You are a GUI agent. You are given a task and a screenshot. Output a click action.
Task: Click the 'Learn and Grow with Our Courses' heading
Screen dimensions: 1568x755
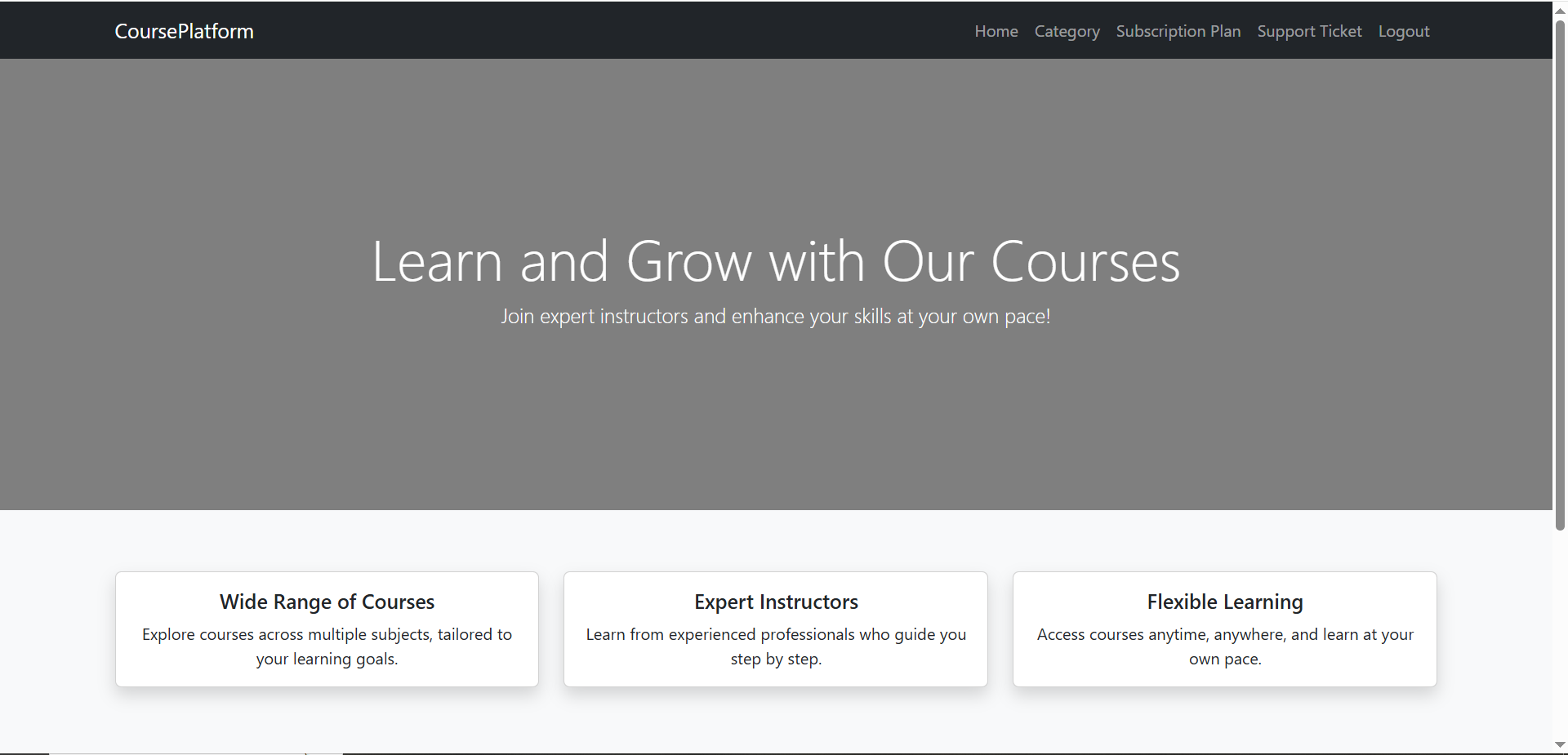tap(776, 262)
